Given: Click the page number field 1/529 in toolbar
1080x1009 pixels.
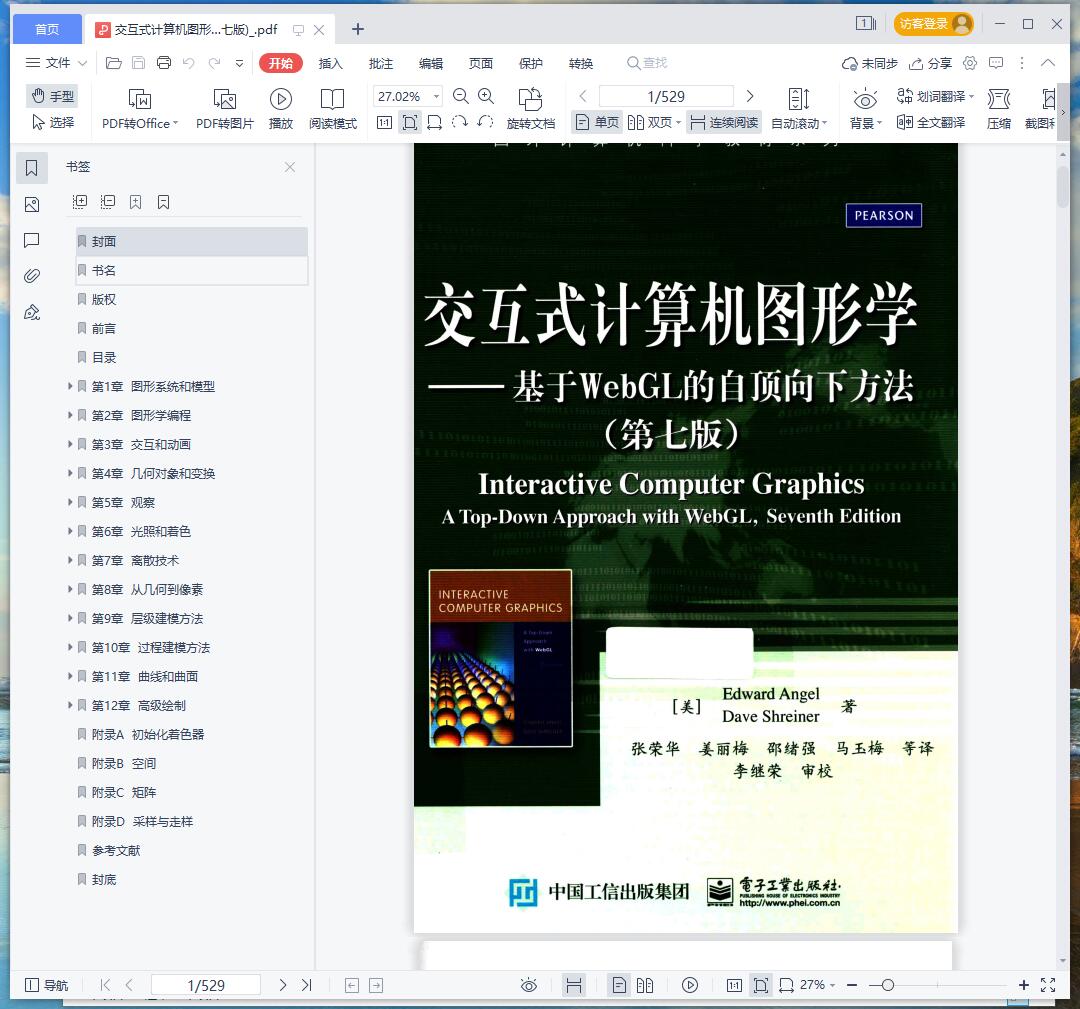Looking at the screenshot, I should (666, 96).
